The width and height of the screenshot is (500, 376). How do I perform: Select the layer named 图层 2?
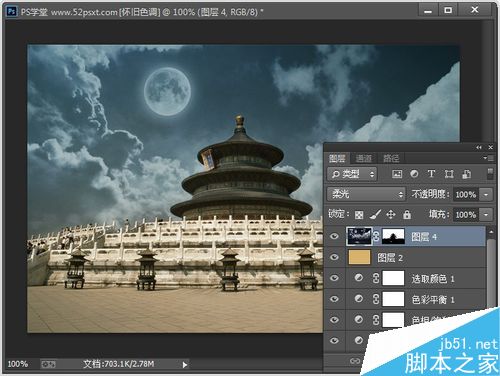[390, 258]
